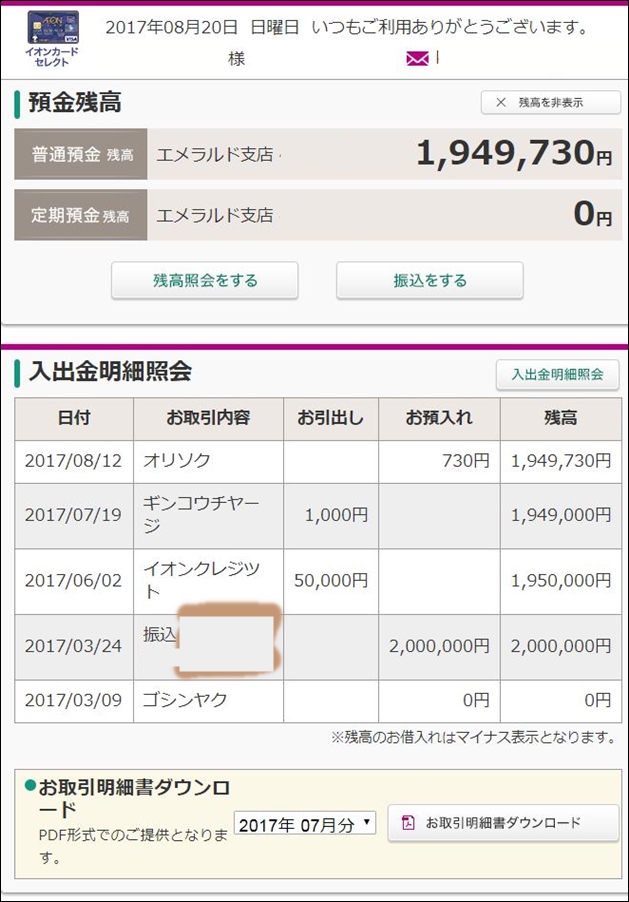Click the PDF icon on download button
Screen dimensions: 629x902
point(408,823)
